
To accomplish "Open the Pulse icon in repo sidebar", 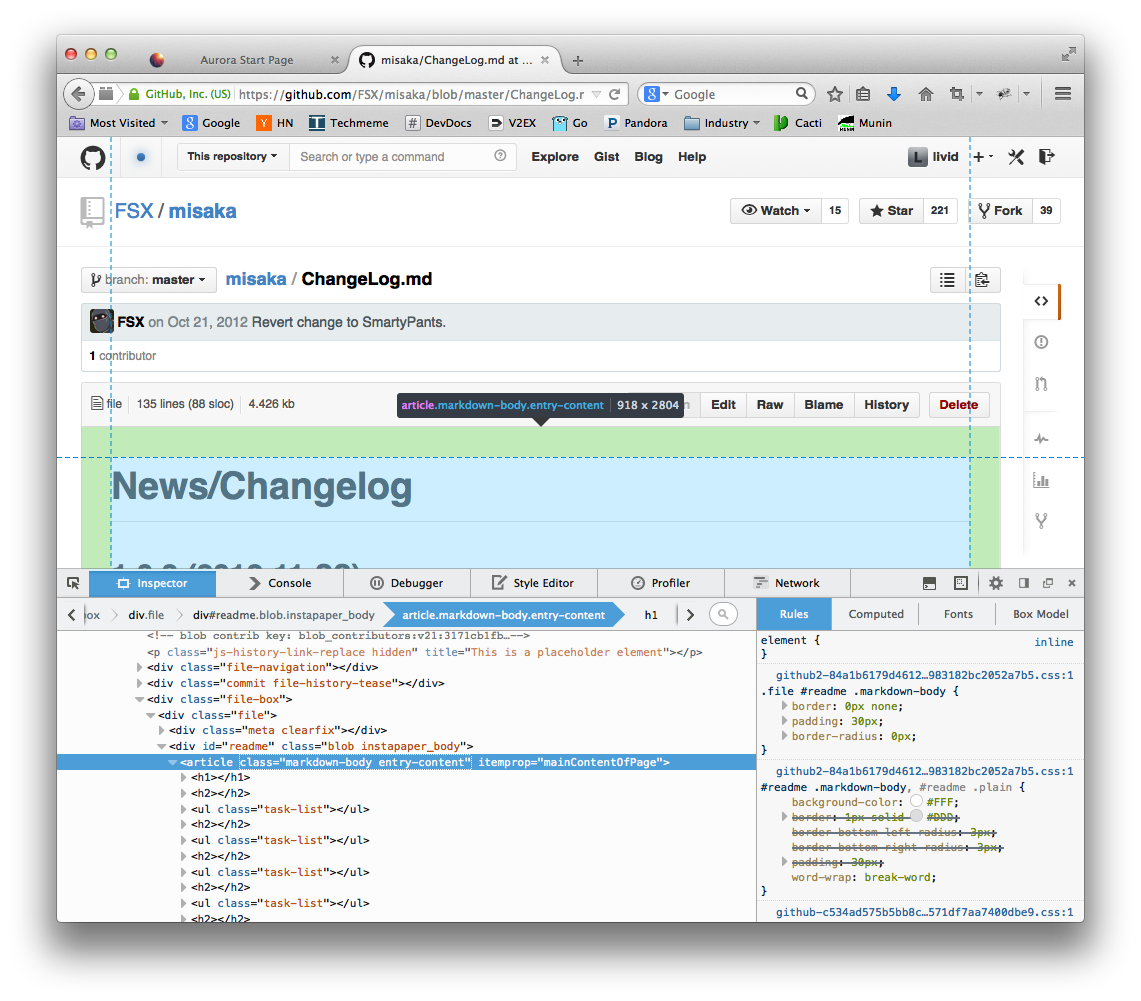I will 1041,439.
